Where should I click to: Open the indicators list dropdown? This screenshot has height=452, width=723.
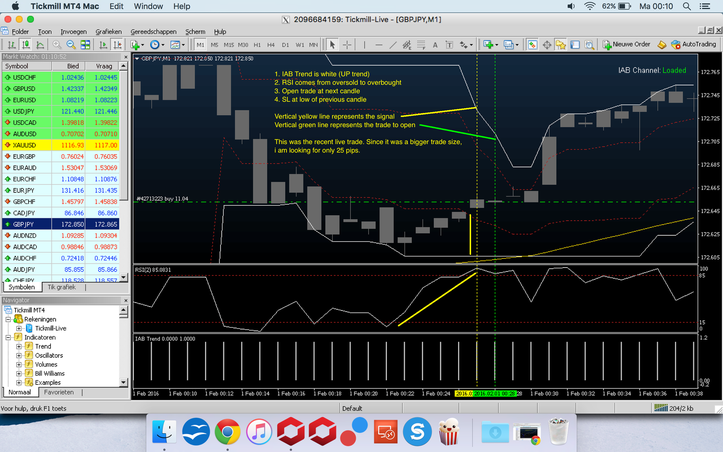click(x=137, y=45)
